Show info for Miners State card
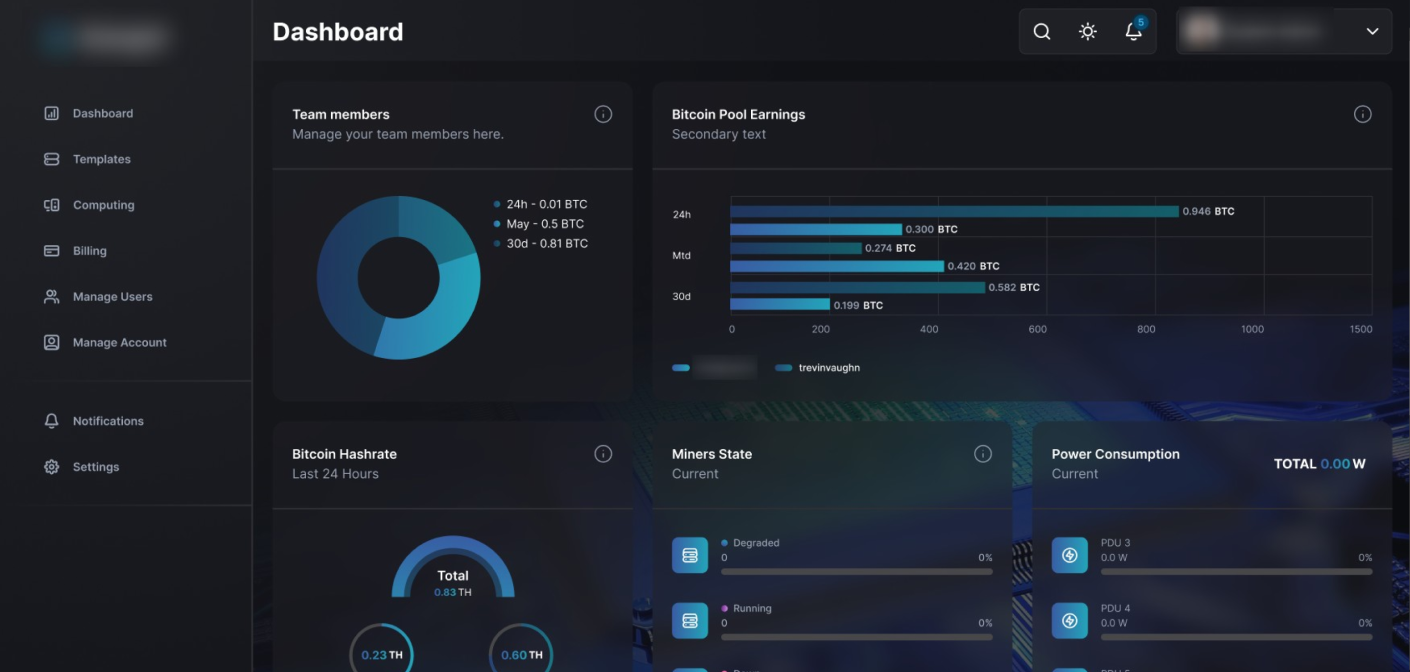This screenshot has height=672, width=1410. tap(983, 454)
